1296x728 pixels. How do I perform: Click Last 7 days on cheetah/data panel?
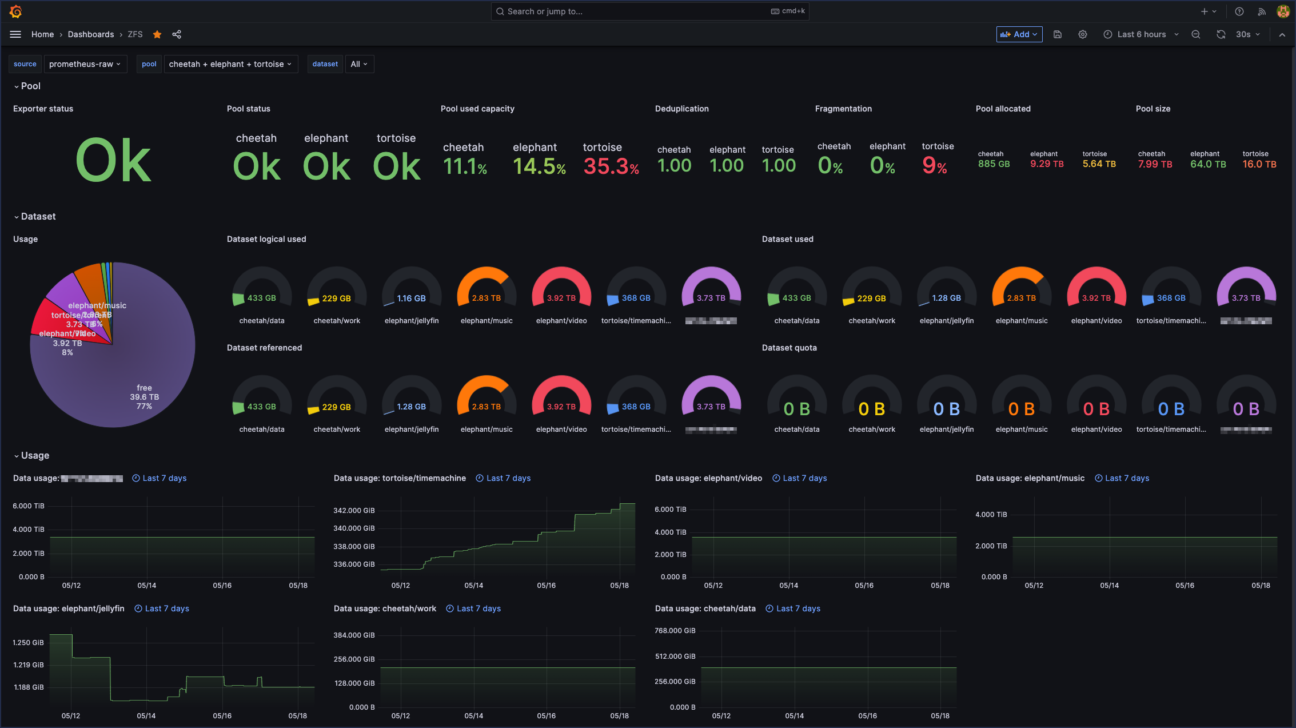792,608
